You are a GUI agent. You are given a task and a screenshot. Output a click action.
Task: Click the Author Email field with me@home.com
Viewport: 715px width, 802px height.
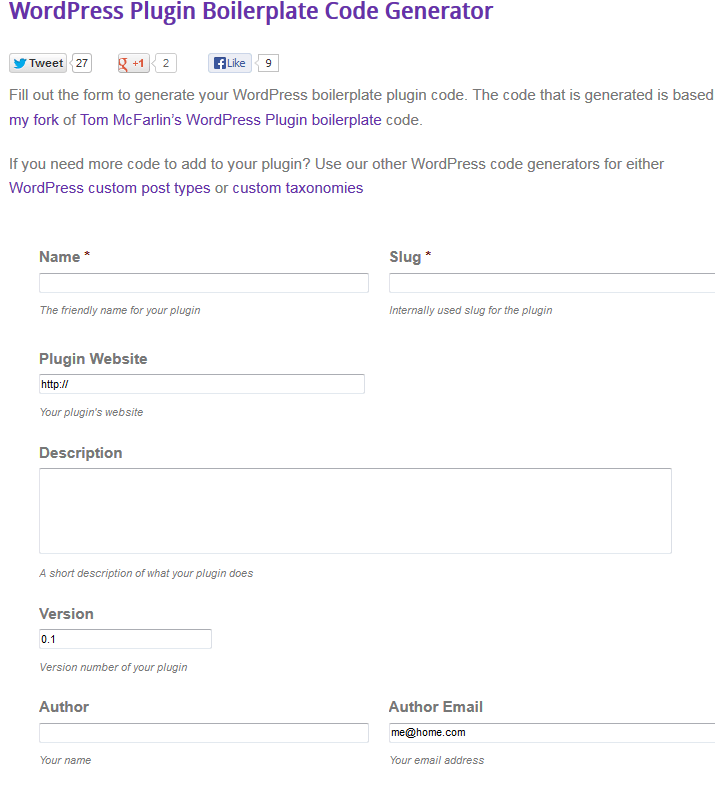[x=552, y=732]
